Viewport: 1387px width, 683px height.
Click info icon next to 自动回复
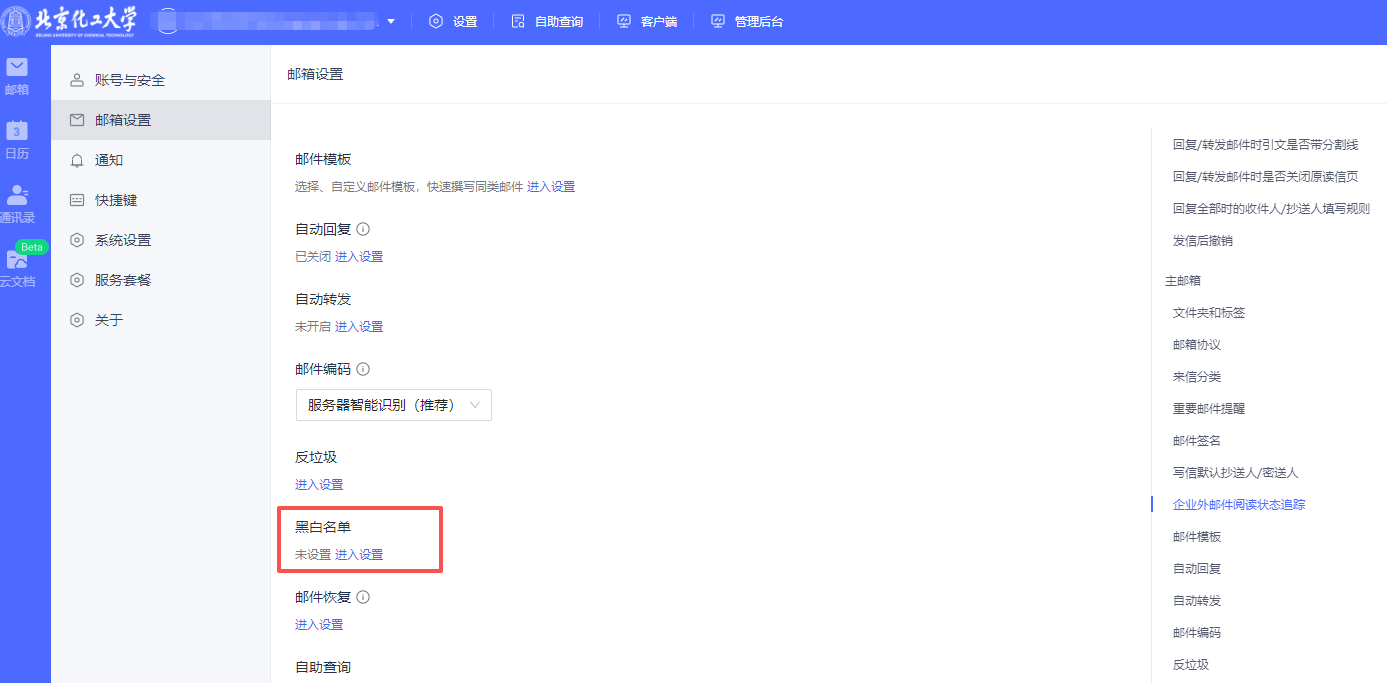[363, 229]
